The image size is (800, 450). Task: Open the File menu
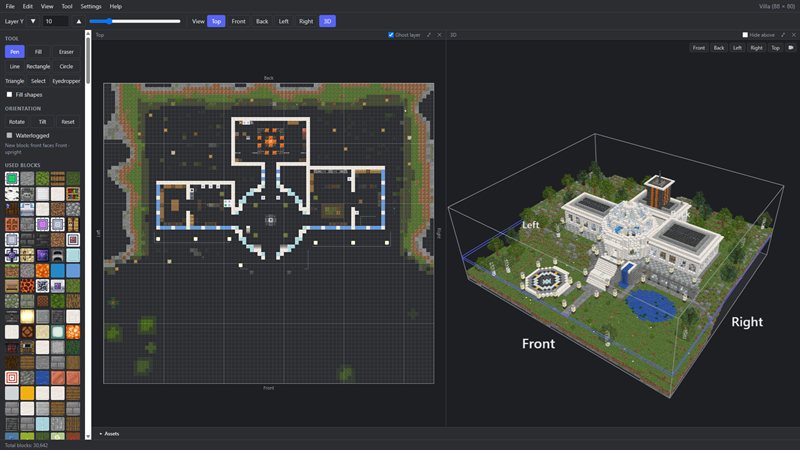coord(10,6)
